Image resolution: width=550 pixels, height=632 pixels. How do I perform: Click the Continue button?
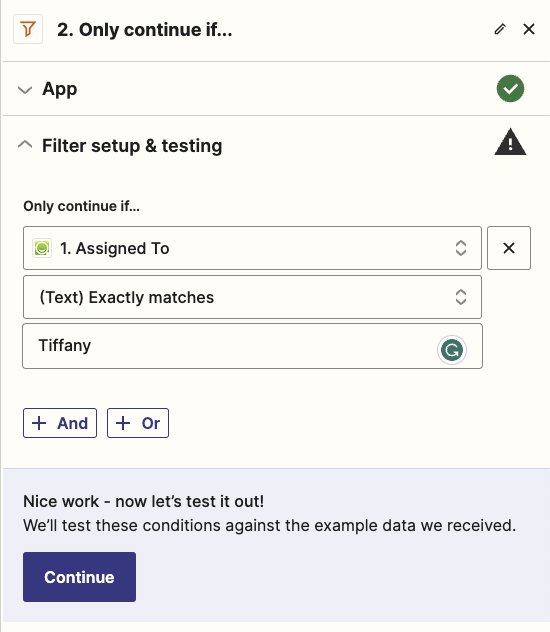click(x=79, y=577)
